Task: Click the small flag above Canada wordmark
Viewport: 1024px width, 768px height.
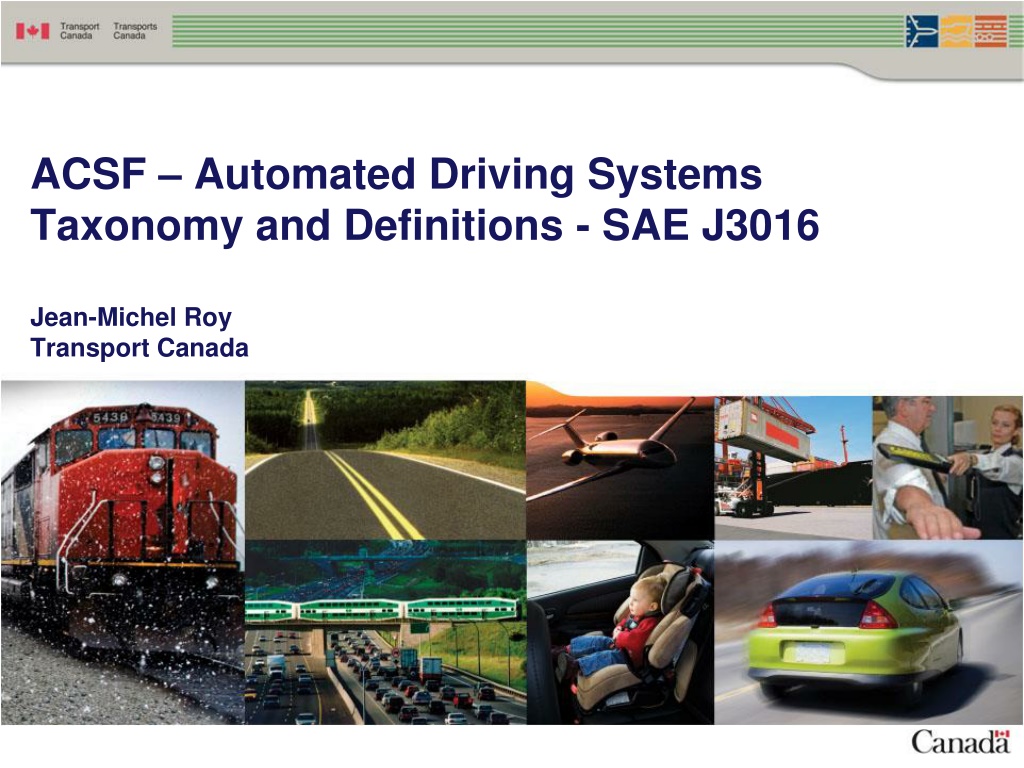Action: point(1002,734)
